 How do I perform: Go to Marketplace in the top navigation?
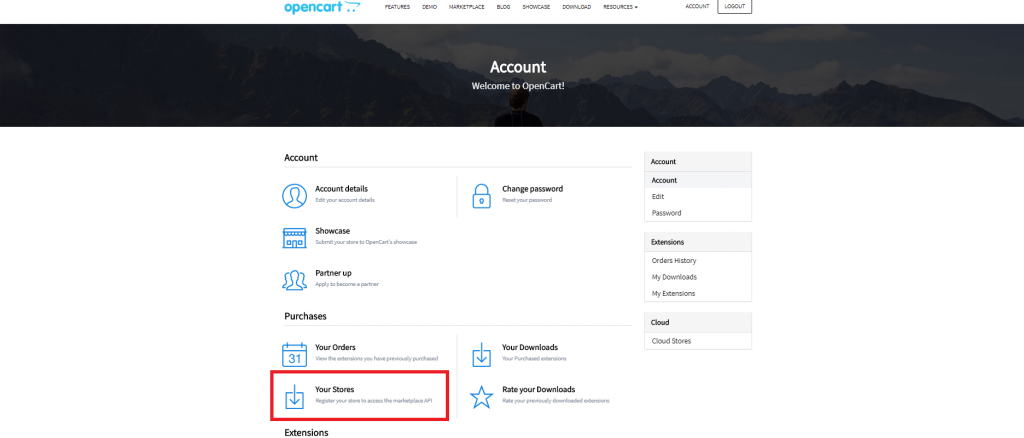coord(466,7)
